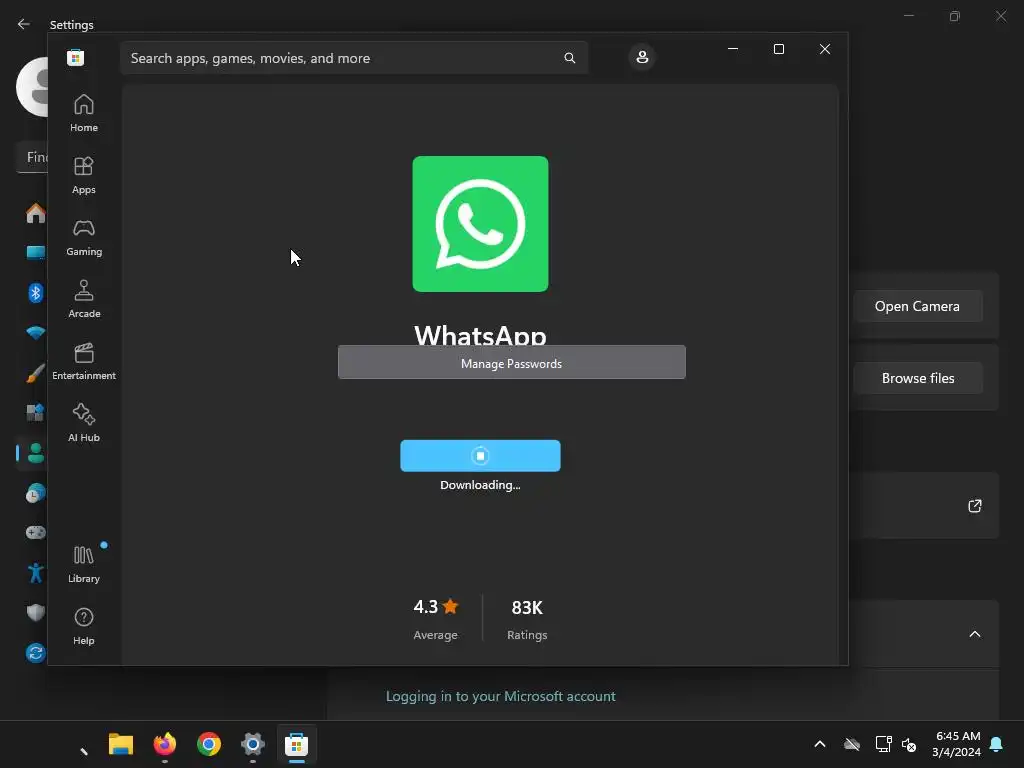Open AI Hub in Store sidebar
The image size is (1024, 768).
84,423
